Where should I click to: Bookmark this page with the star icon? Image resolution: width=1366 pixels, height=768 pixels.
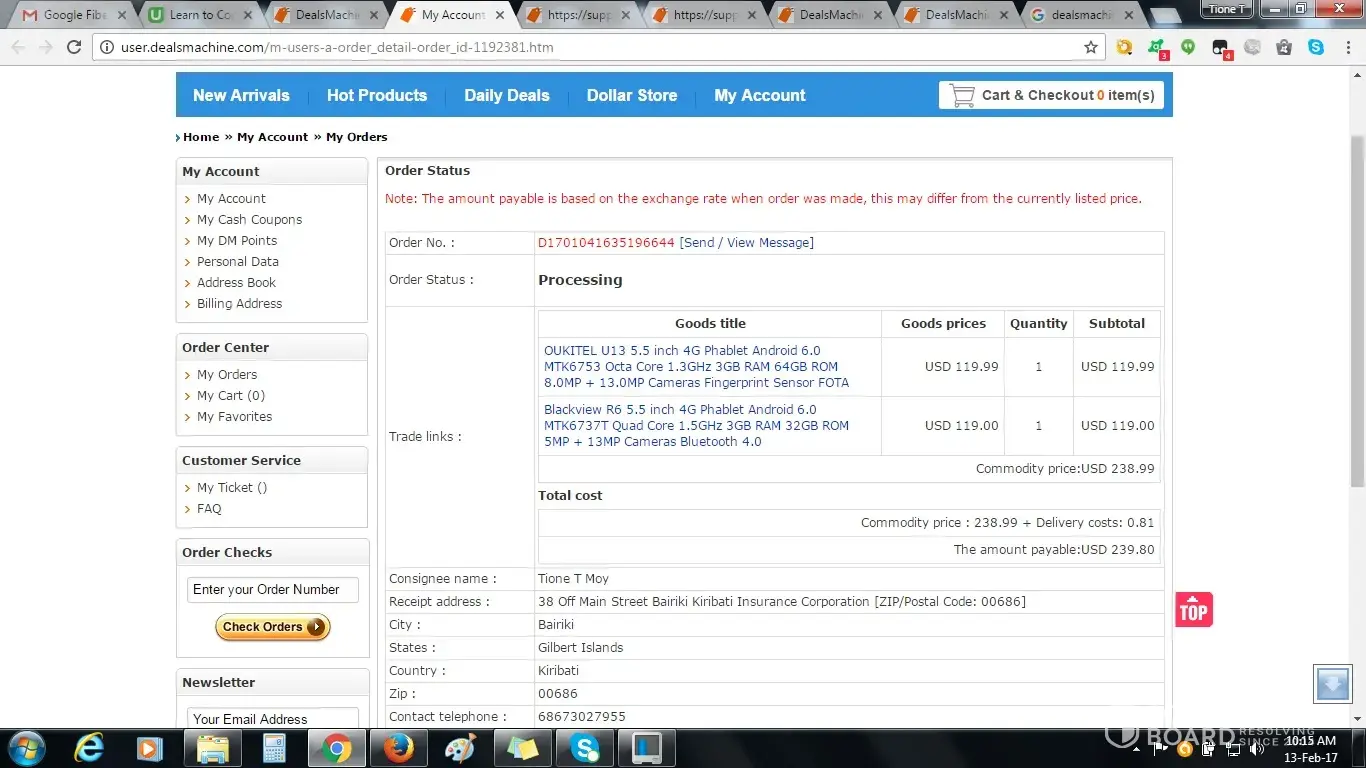point(1091,47)
